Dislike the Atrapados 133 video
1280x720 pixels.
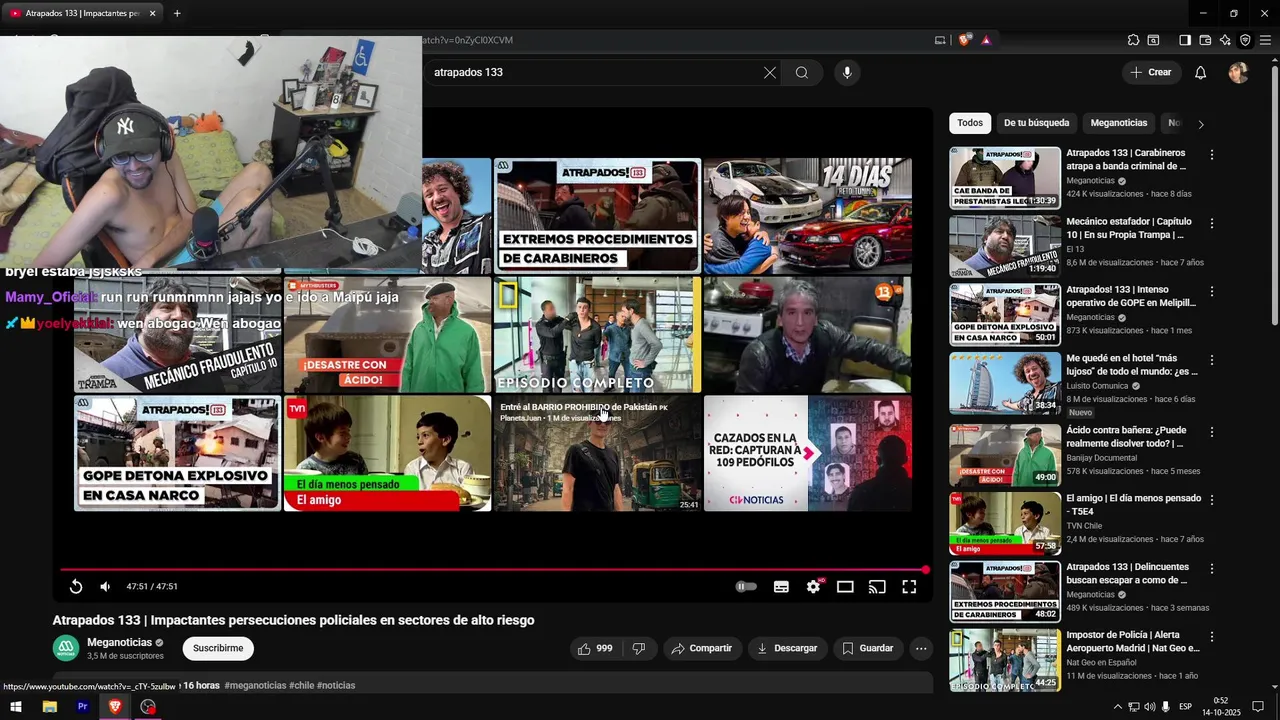638,648
